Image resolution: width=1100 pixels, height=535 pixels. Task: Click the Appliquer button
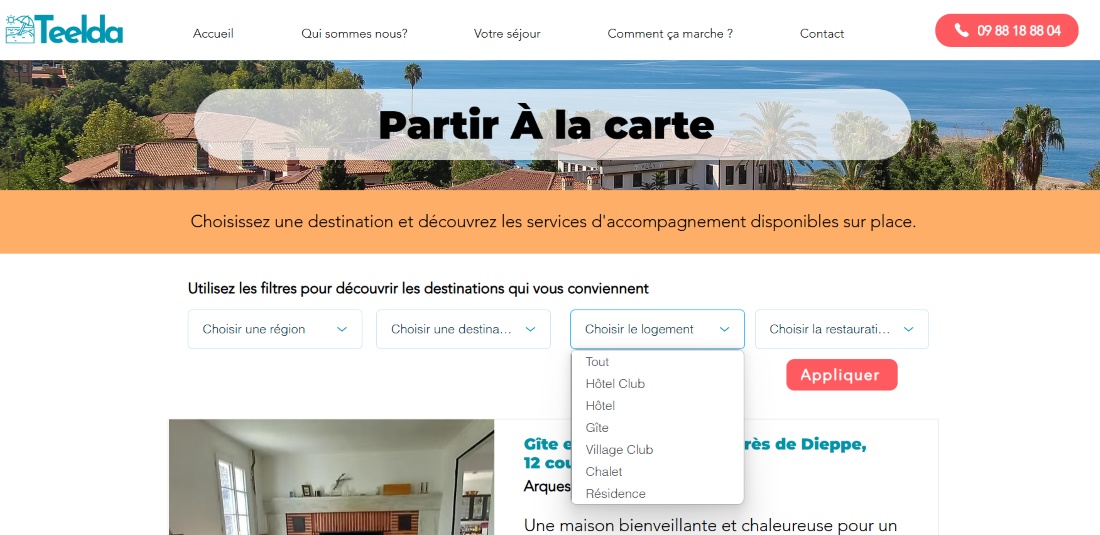[x=841, y=374]
